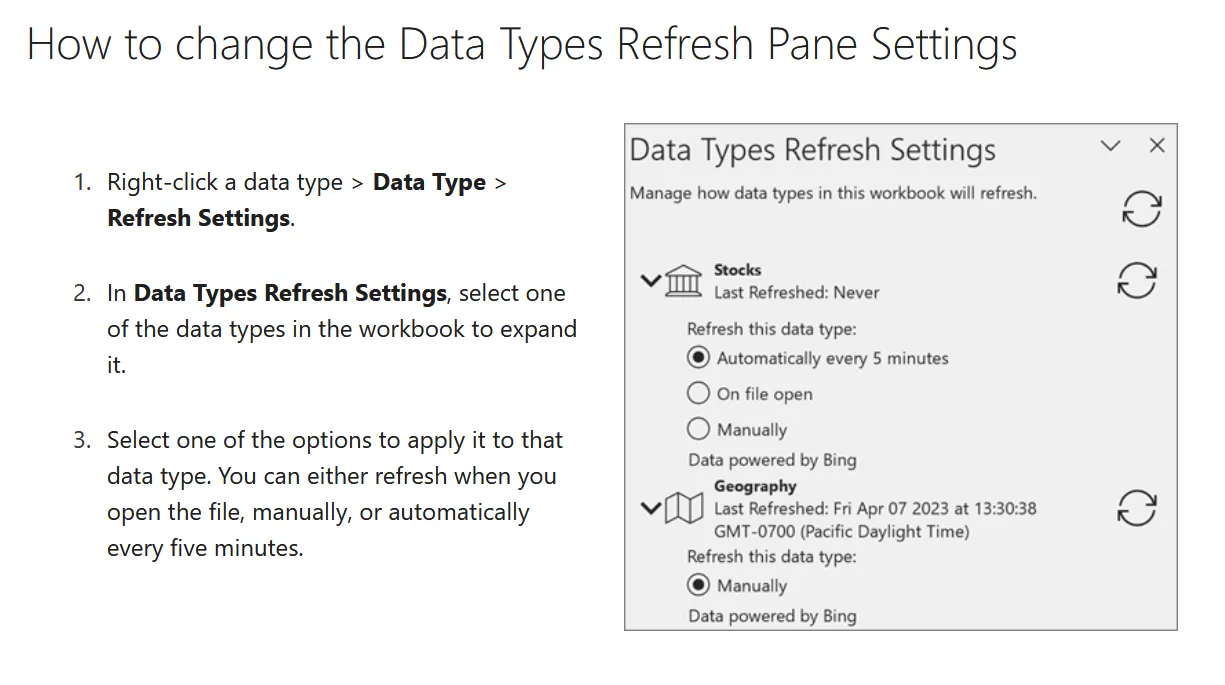The width and height of the screenshot is (1225, 685).
Task: Click the Data Types Refresh Settings pane title
Action: click(x=812, y=151)
